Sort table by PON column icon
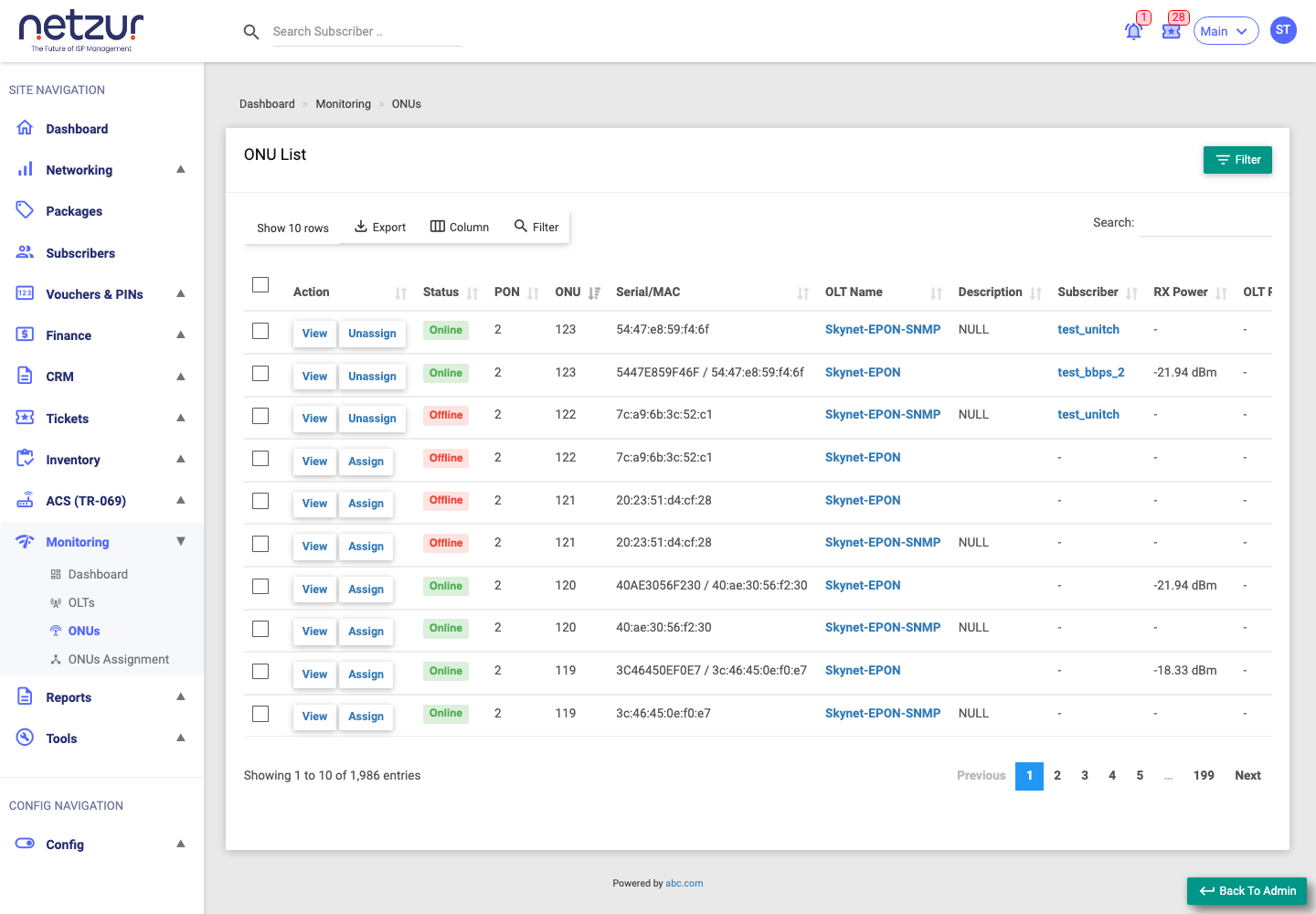1316x914 pixels. coord(534,293)
